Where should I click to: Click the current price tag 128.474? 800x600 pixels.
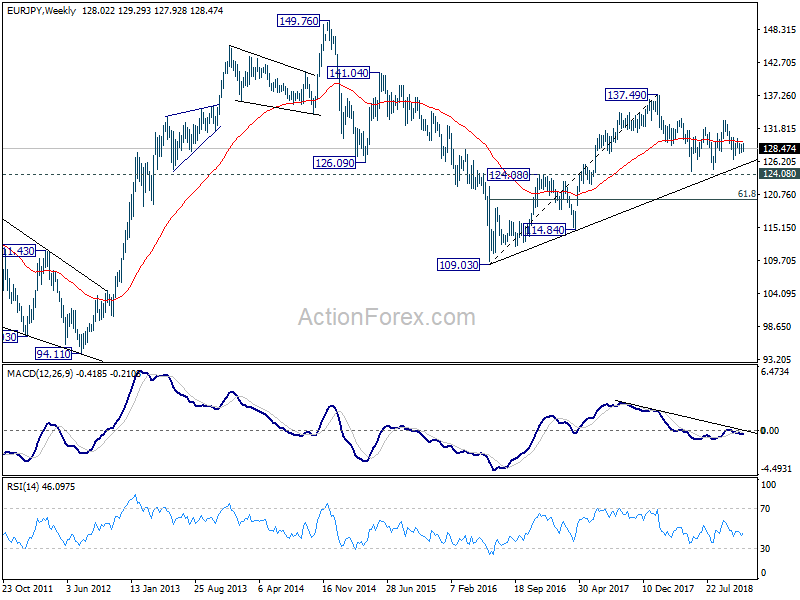[779, 148]
